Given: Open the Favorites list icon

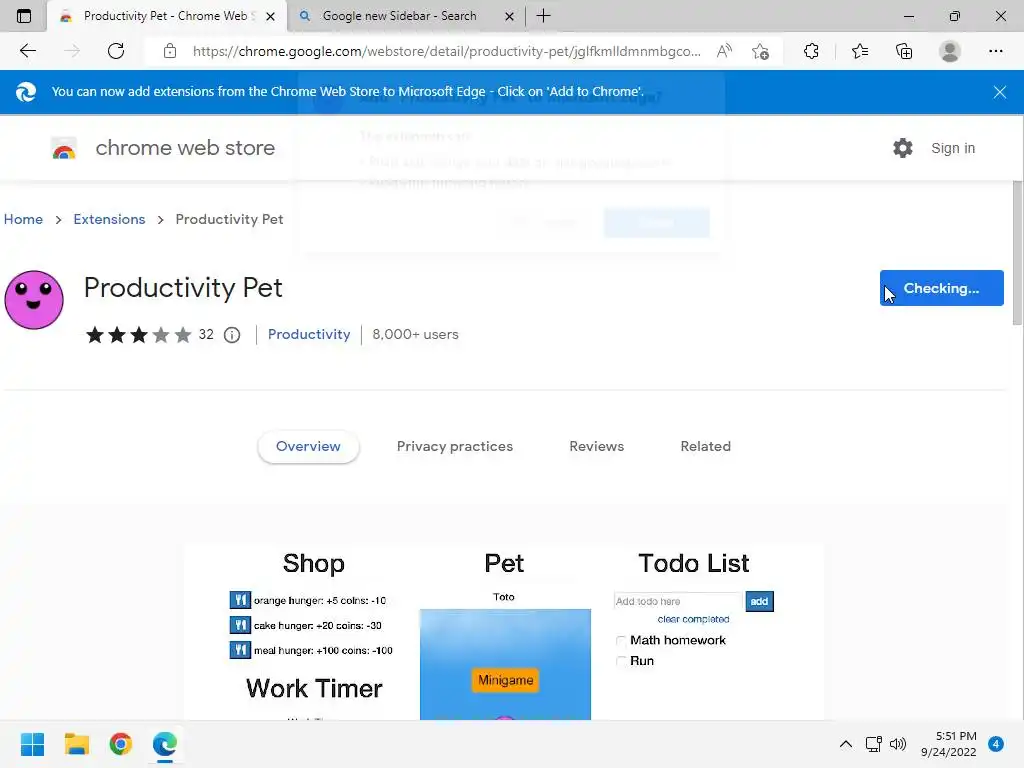Looking at the screenshot, I should [860, 51].
